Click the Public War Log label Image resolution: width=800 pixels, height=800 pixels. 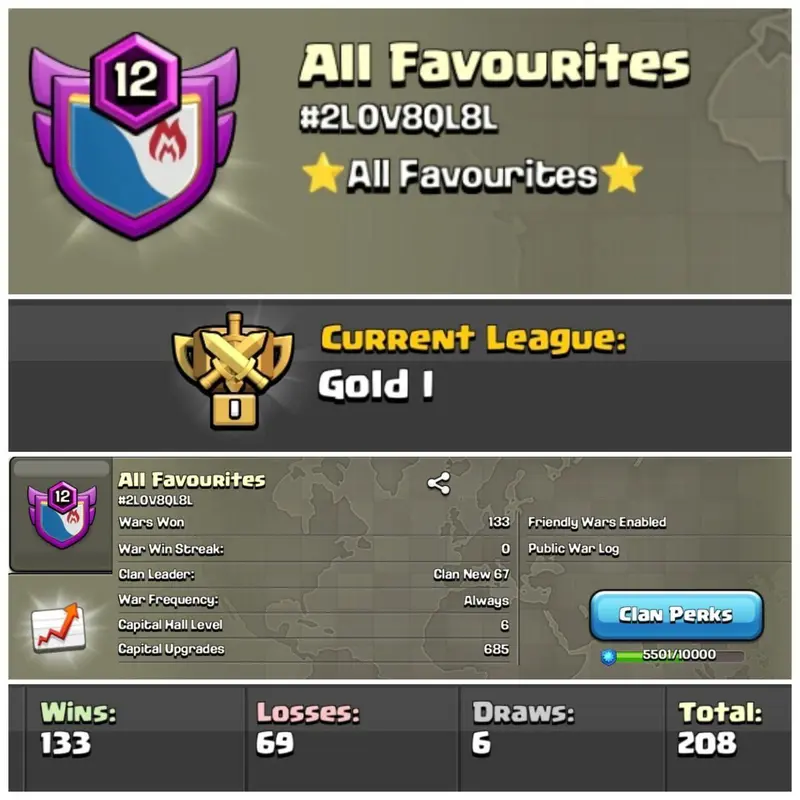pos(573,549)
